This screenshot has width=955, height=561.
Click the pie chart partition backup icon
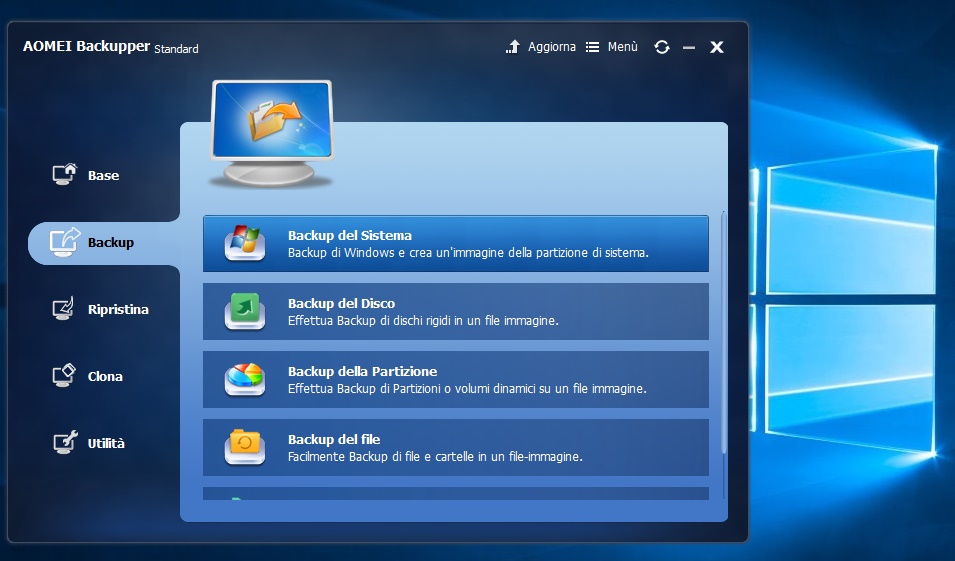(x=245, y=379)
